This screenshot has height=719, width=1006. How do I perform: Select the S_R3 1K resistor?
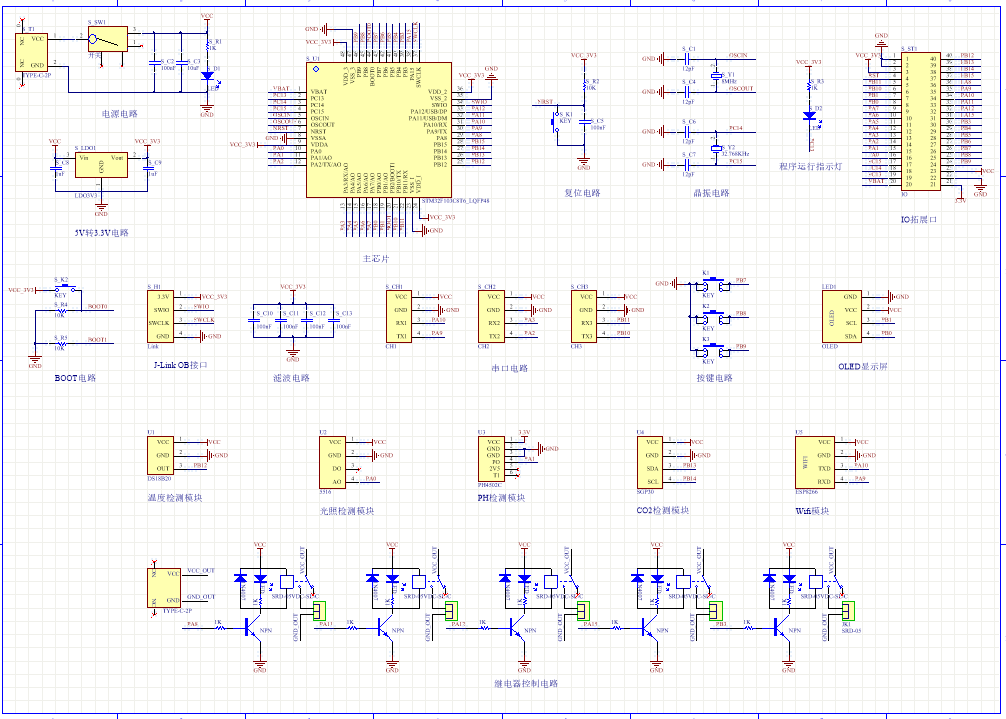[x=809, y=85]
